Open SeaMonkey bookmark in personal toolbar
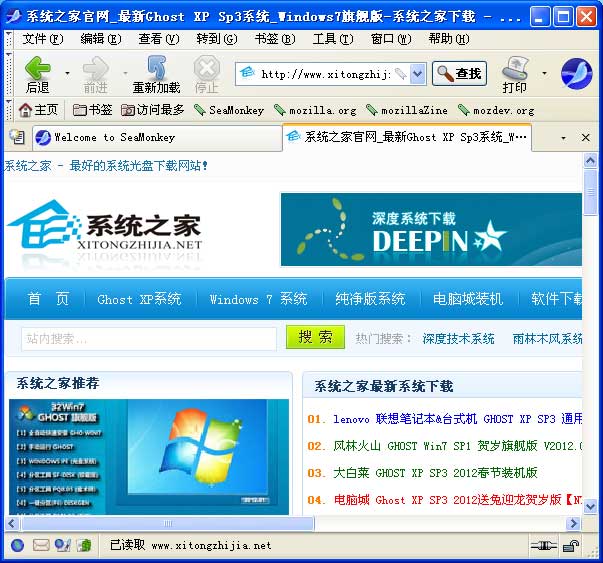 229,110
